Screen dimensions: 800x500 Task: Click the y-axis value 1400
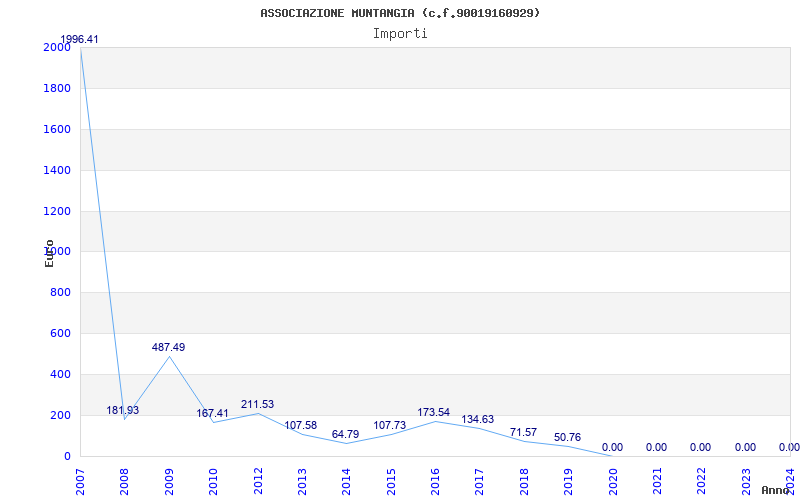point(57,170)
